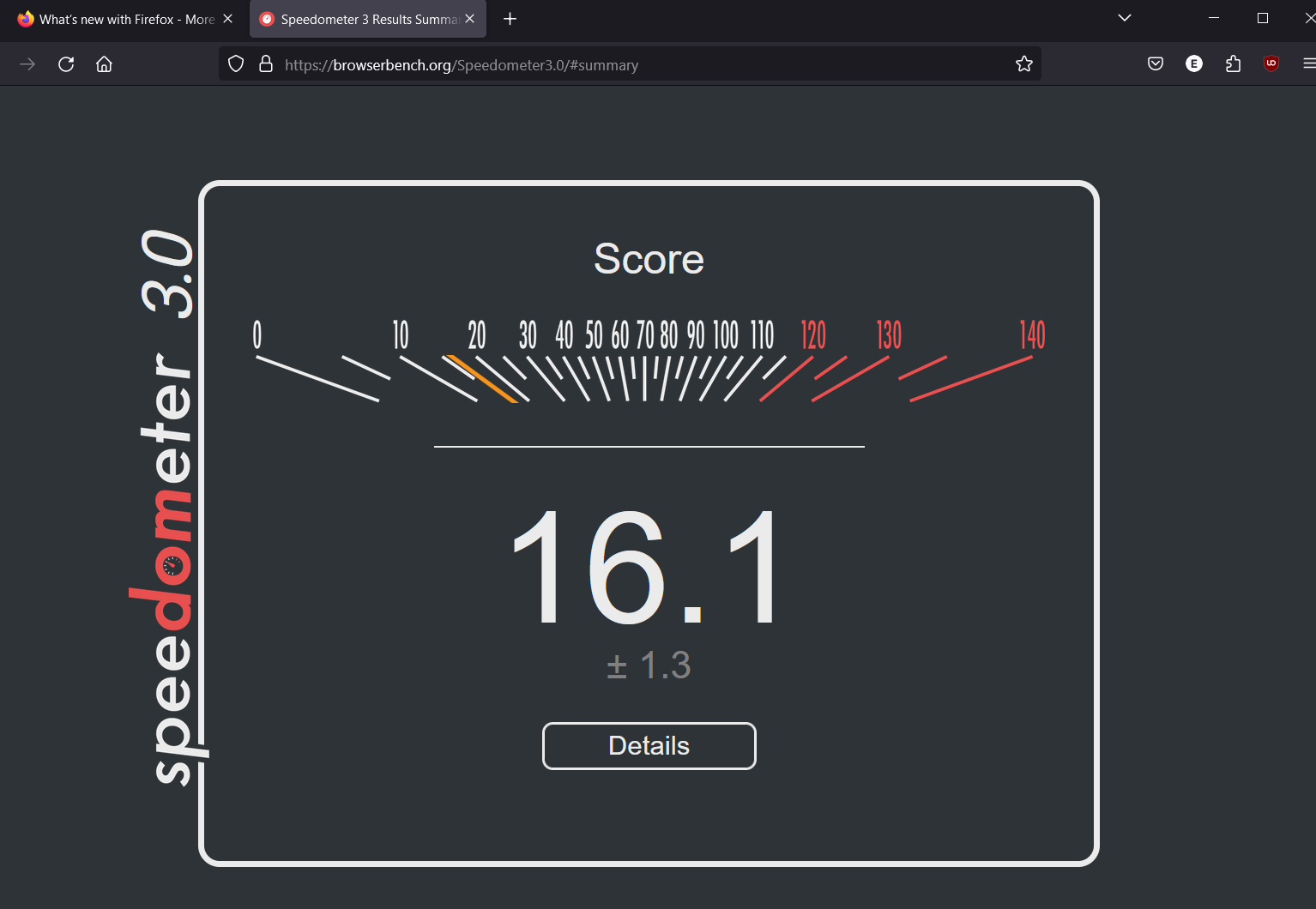Switch to the What's new with Firefox tab
Image resolution: width=1316 pixels, height=909 pixels.
tap(125, 19)
